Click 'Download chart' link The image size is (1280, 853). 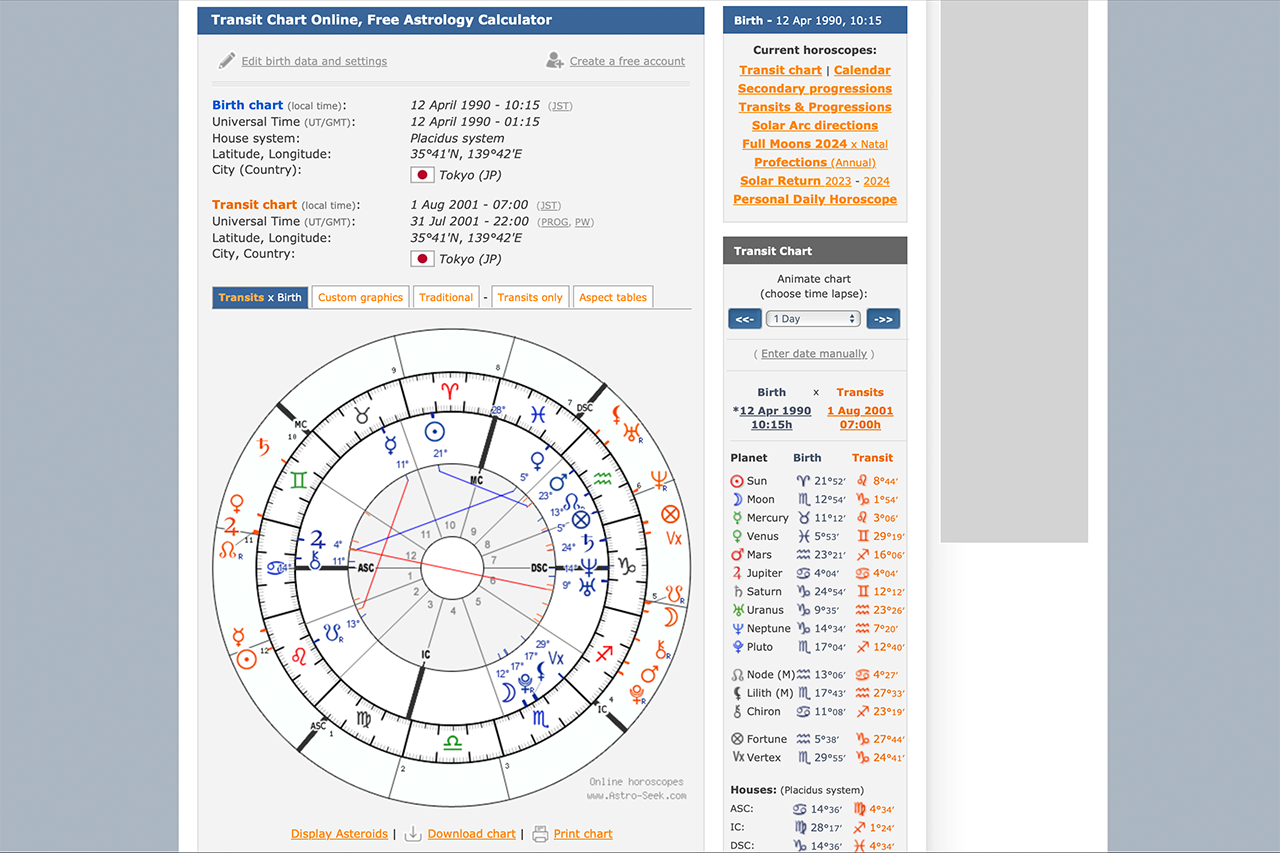(471, 834)
